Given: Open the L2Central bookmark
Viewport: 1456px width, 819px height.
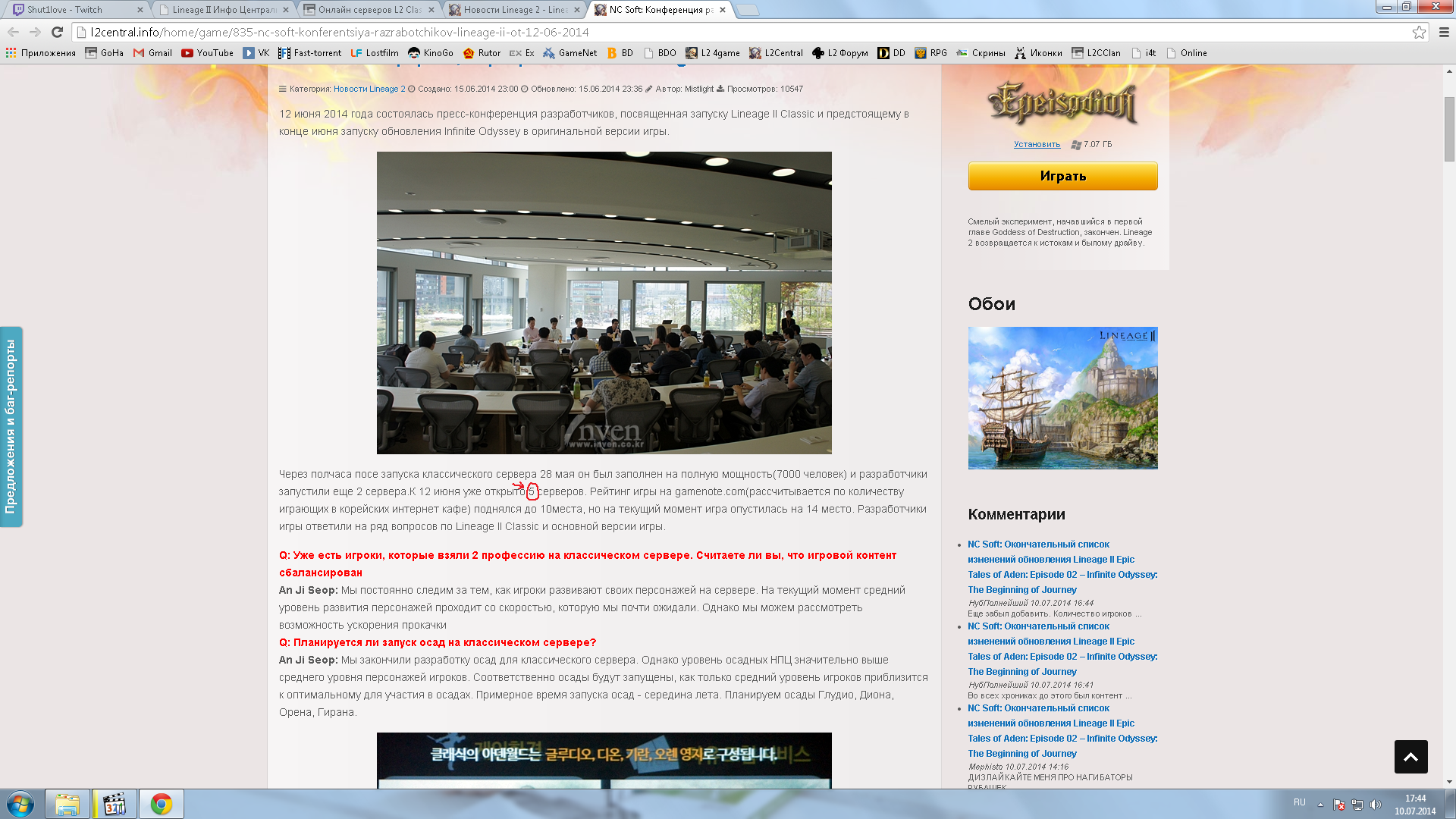Looking at the screenshot, I should pyautogui.click(x=776, y=53).
